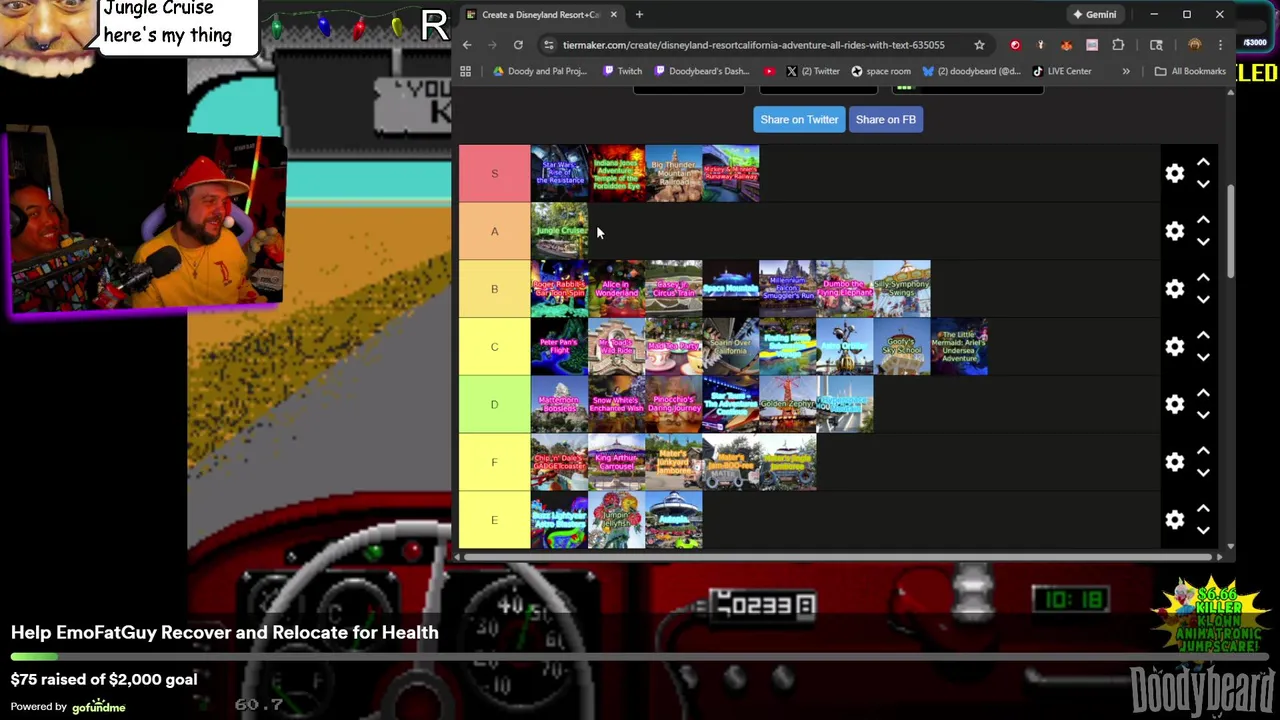Select the green D tier label
1280x720 pixels.
click(x=494, y=405)
